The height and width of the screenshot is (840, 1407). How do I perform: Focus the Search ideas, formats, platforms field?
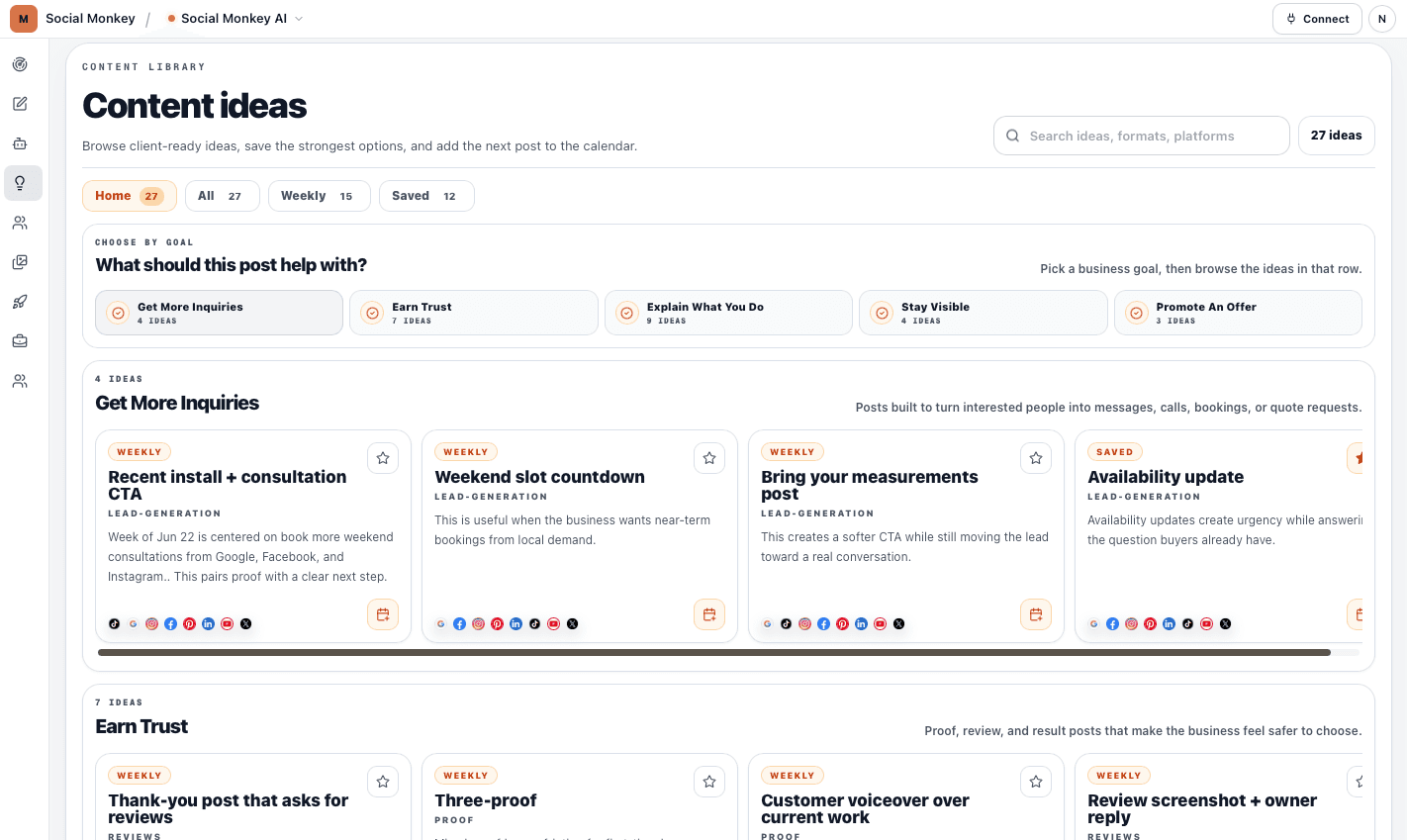(1142, 136)
